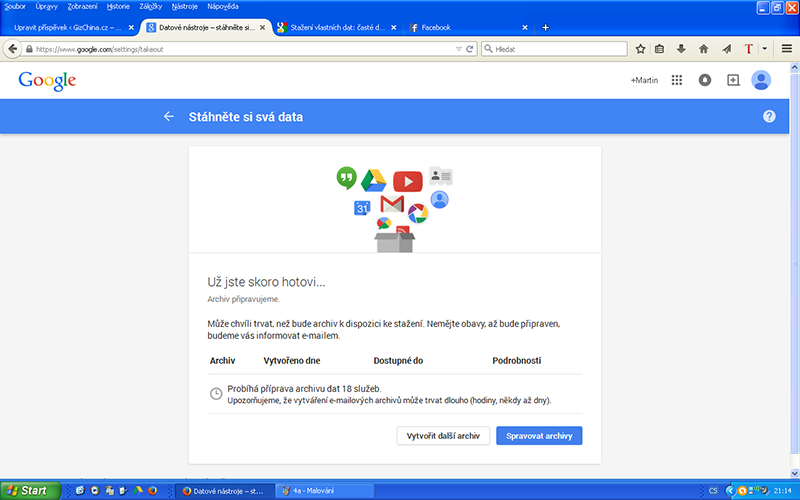
Task: Open the Nástroje menu
Action: (185, 7)
